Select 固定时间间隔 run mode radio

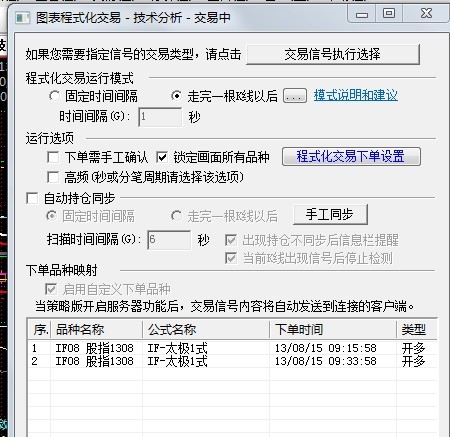click(54, 96)
